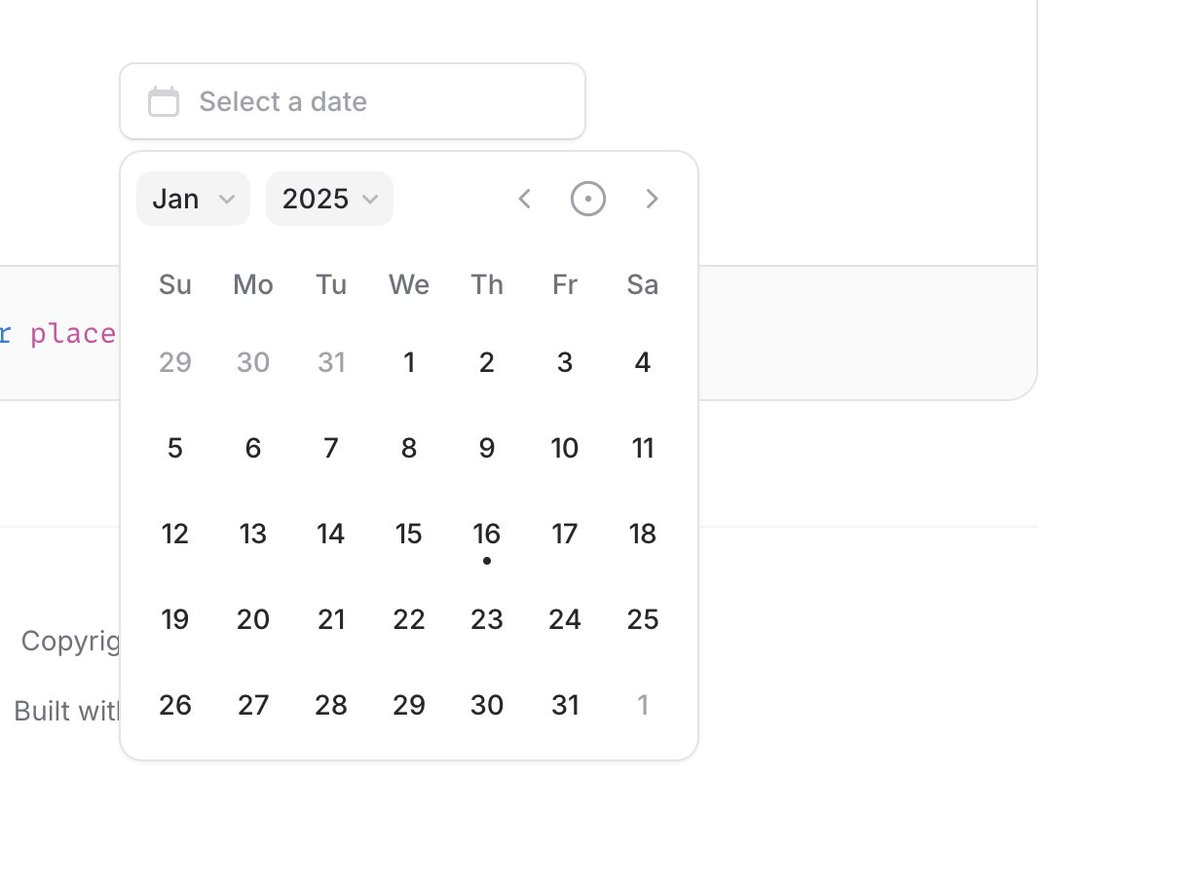
Task: Choose January 22 on Wednesday column
Action: point(409,620)
